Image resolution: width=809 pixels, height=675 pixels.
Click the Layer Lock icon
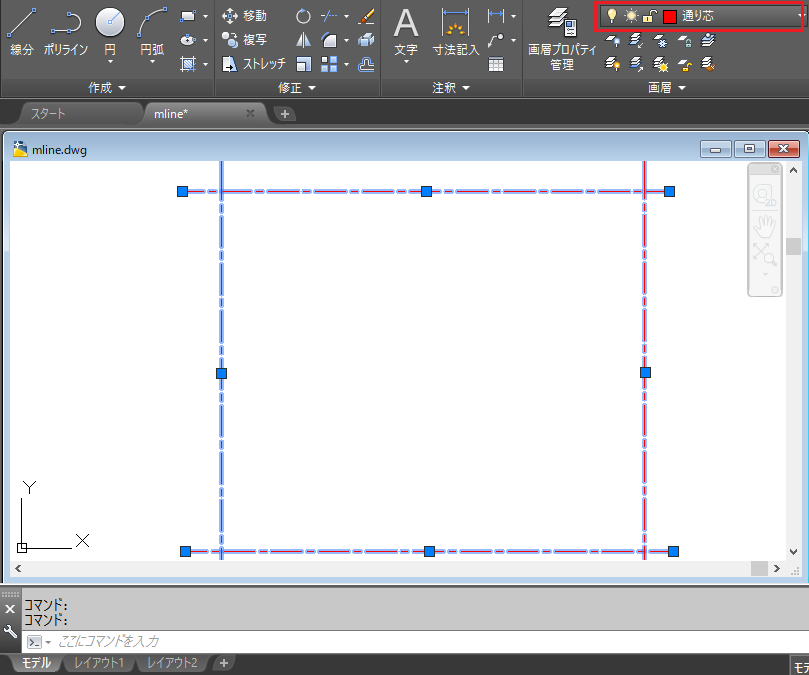[685, 40]
